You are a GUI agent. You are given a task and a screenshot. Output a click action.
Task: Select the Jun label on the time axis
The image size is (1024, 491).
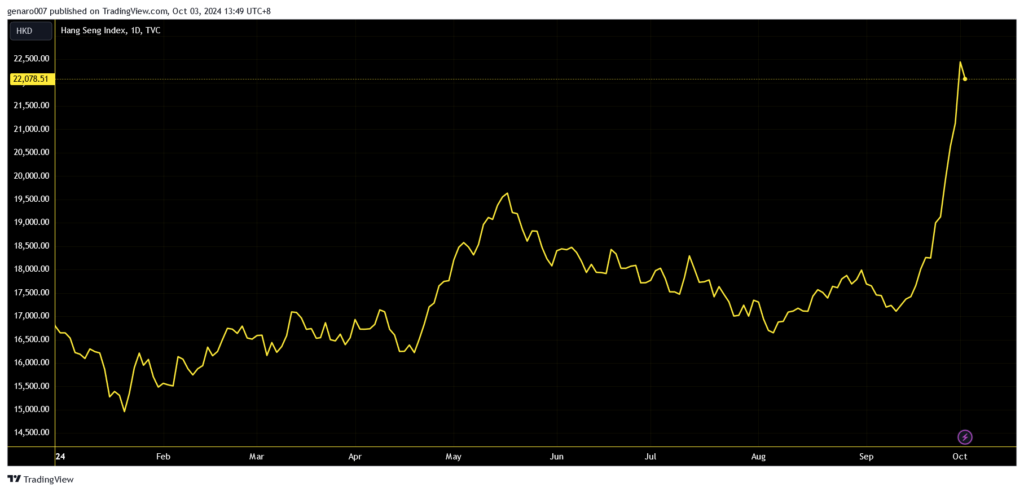pos(556,456)
